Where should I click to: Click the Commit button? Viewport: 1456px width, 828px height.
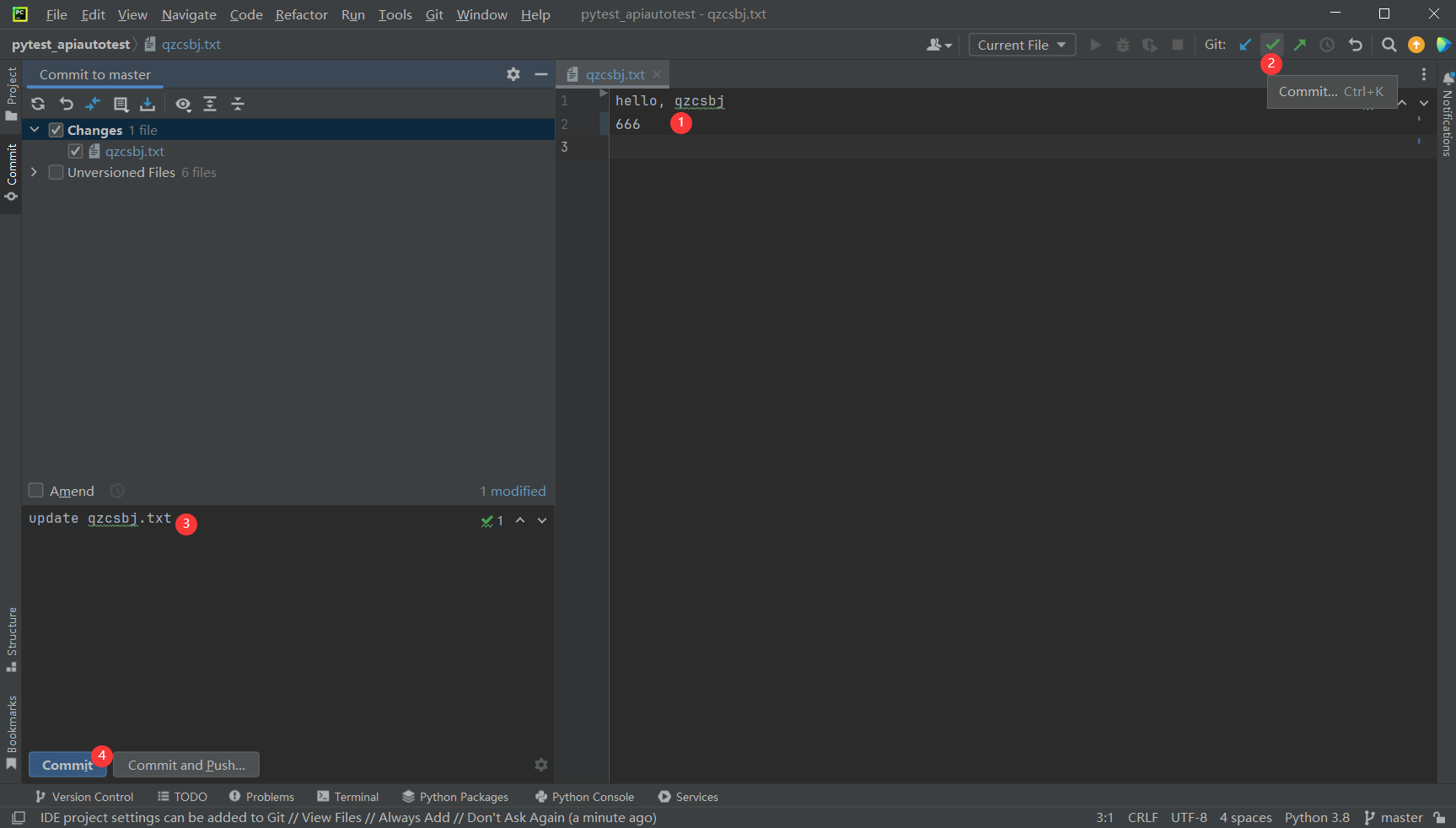click(x=67, y=765)
